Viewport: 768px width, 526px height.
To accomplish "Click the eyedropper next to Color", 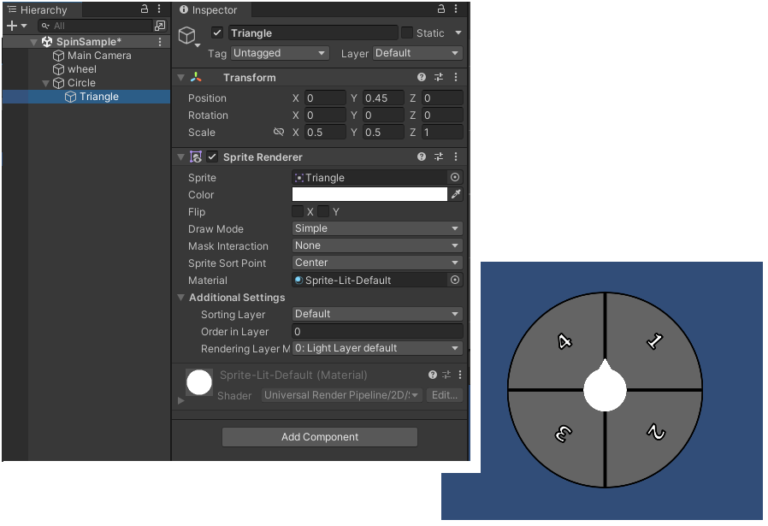I will [x=456, y=195].
